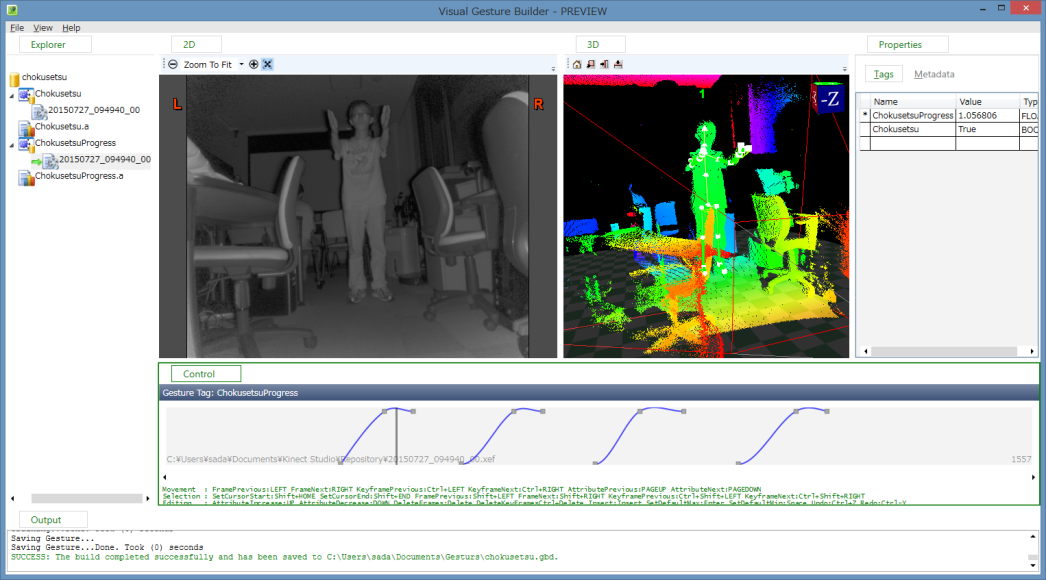Open the File menu

[17, 28]
